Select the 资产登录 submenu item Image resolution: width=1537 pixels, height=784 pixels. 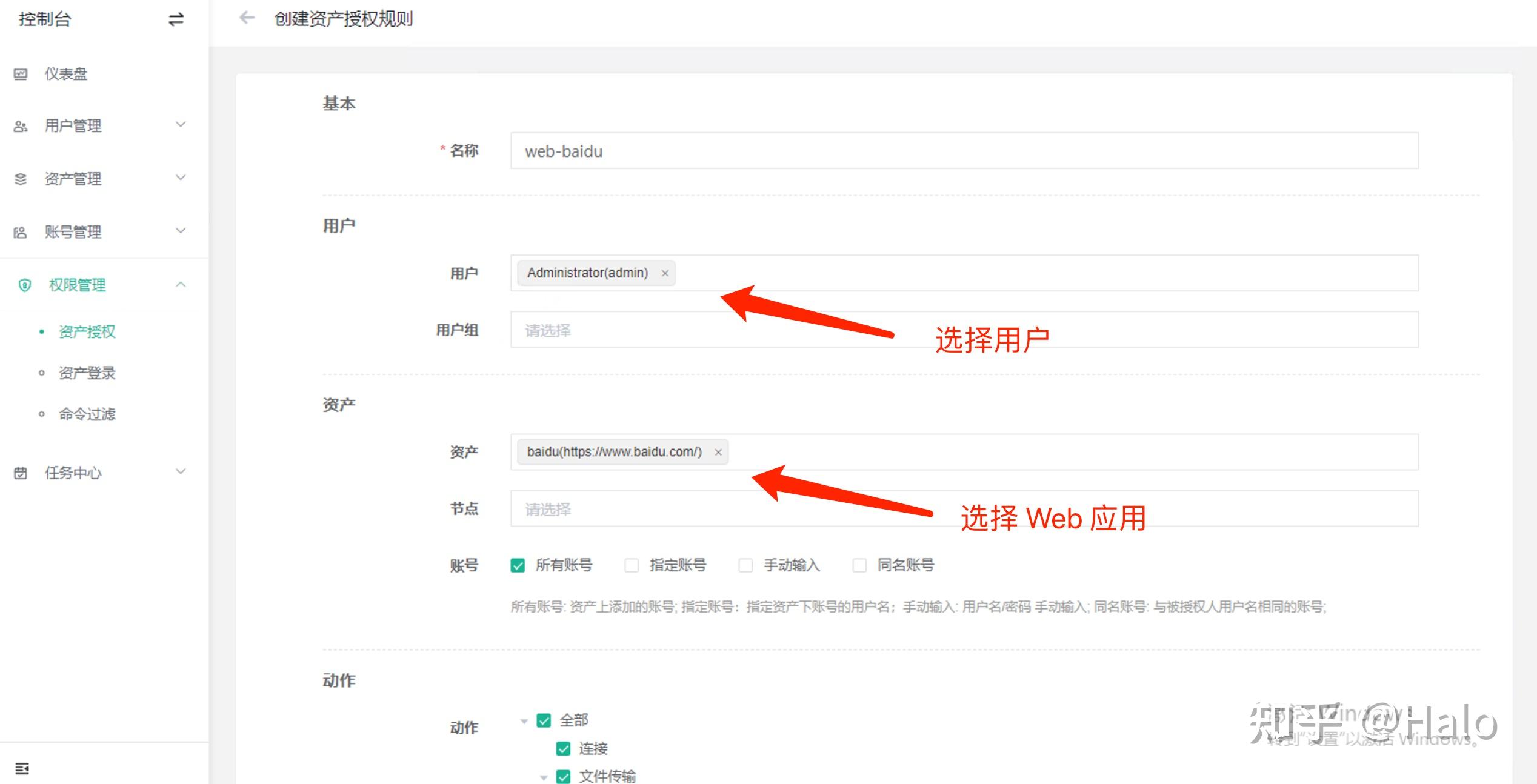(x=87, y=373)
